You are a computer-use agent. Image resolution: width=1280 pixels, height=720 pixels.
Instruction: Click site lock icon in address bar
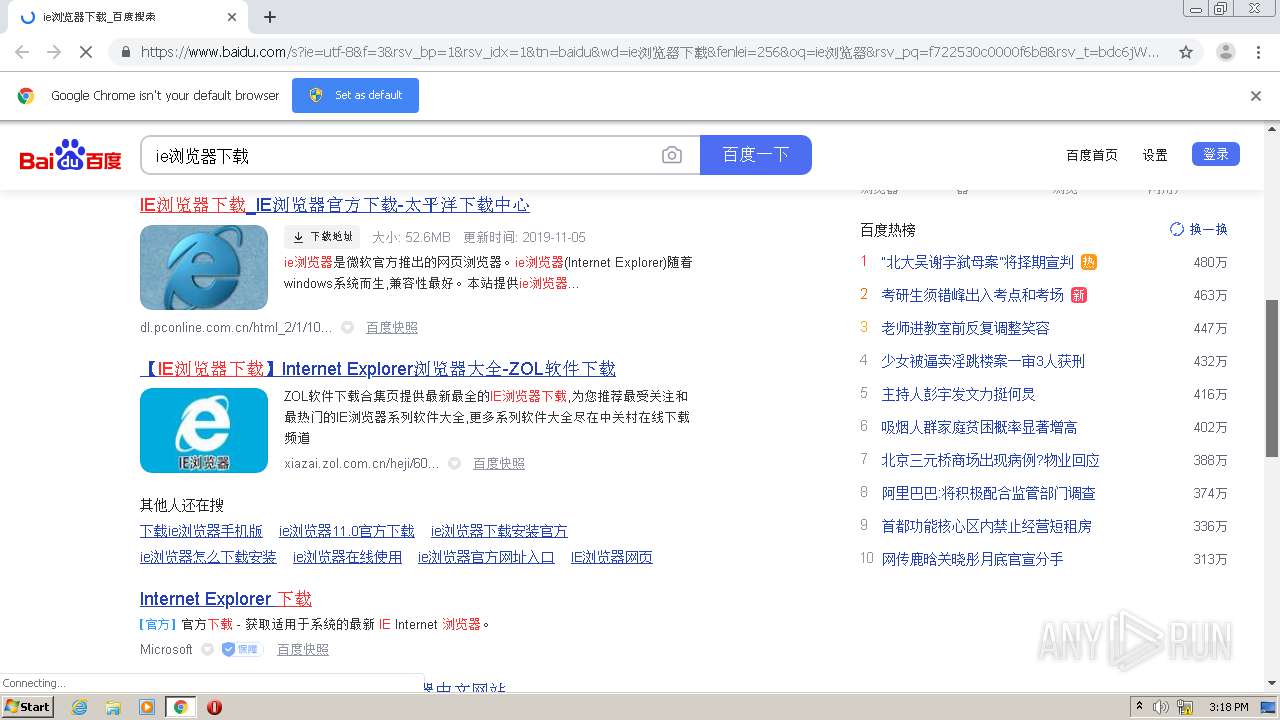tap(124, 52)
